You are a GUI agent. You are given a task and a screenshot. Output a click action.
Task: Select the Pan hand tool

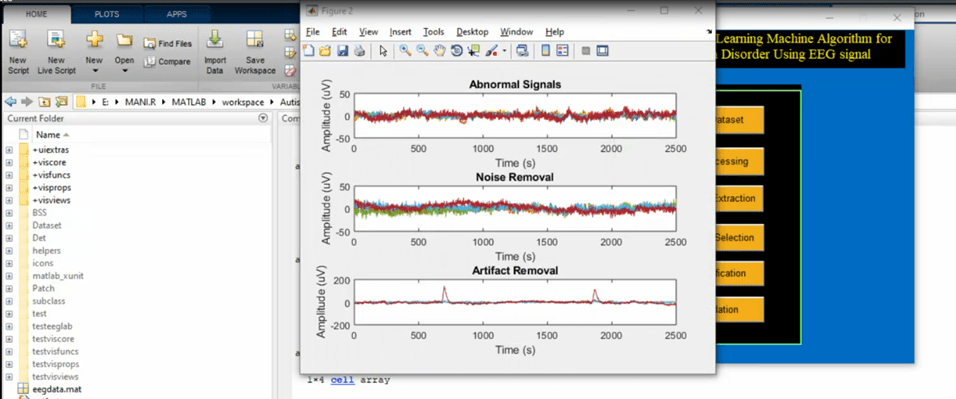tap(439, 51)
